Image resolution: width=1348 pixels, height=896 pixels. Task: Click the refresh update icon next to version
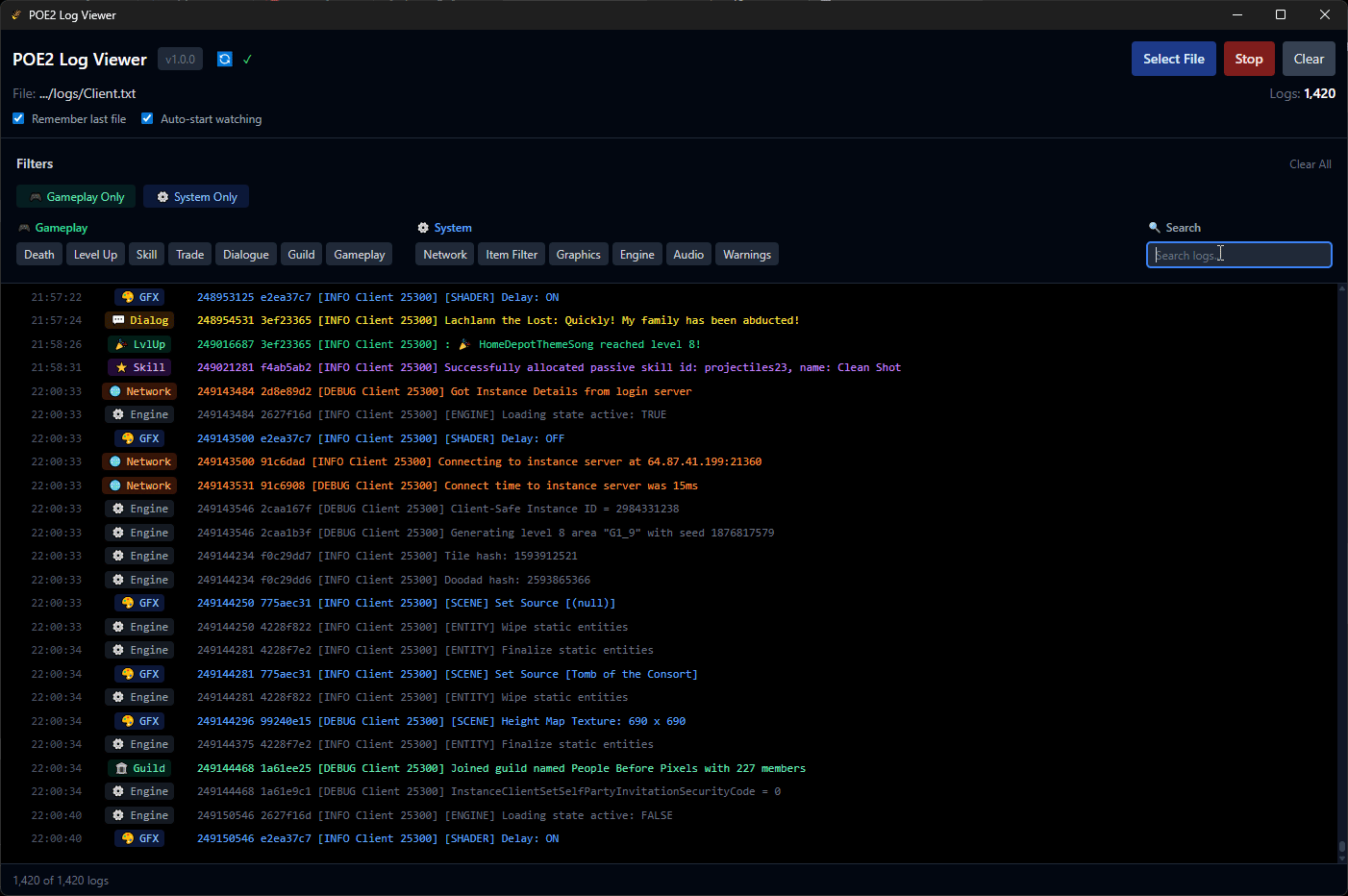(x=225, y=60)
